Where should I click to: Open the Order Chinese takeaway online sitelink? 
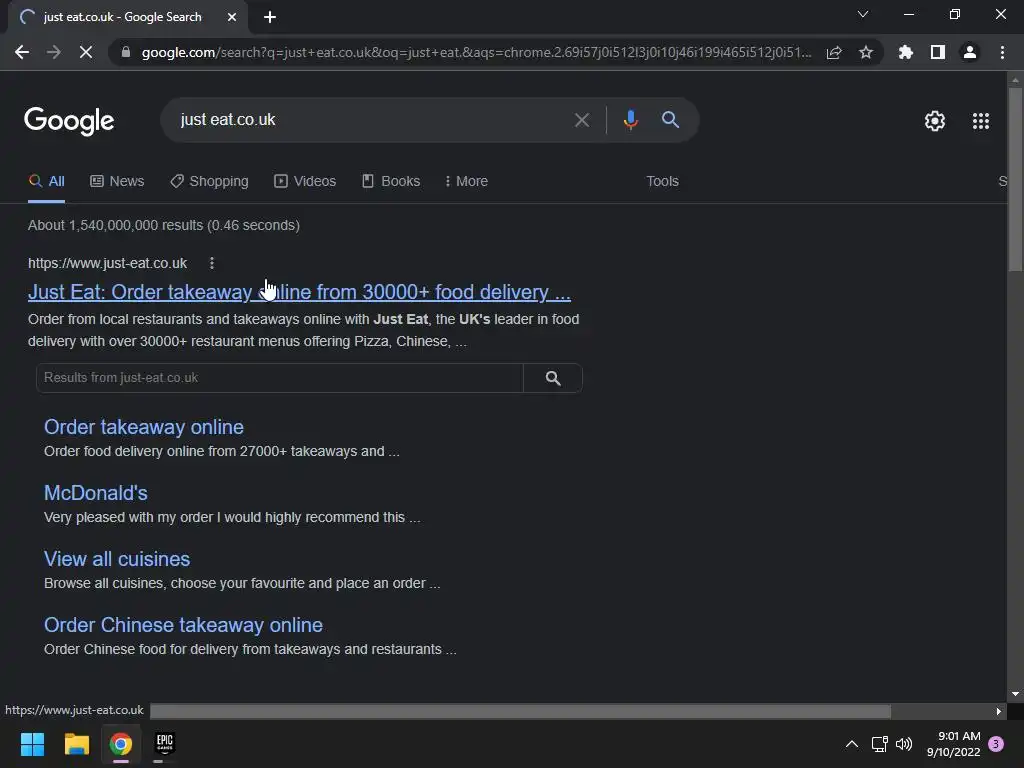pyautogui.click(x=183, y=625)
